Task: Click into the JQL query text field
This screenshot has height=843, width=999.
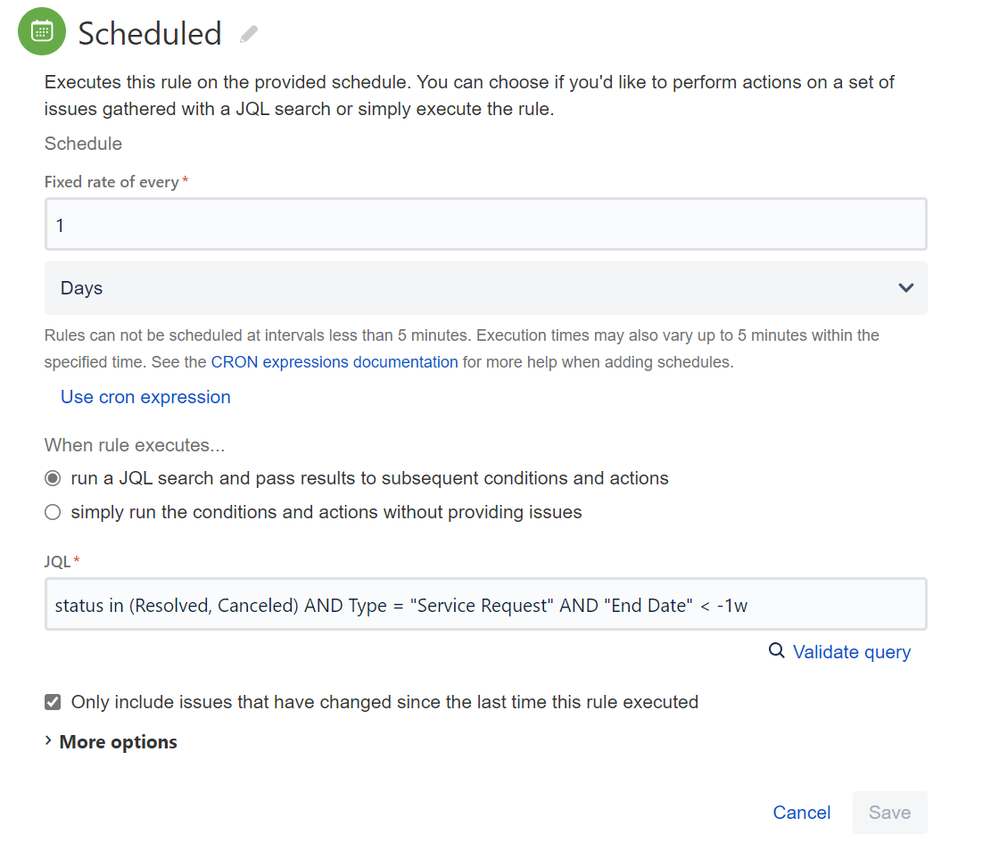Action: pyautogui.click(x=485, y=605)
